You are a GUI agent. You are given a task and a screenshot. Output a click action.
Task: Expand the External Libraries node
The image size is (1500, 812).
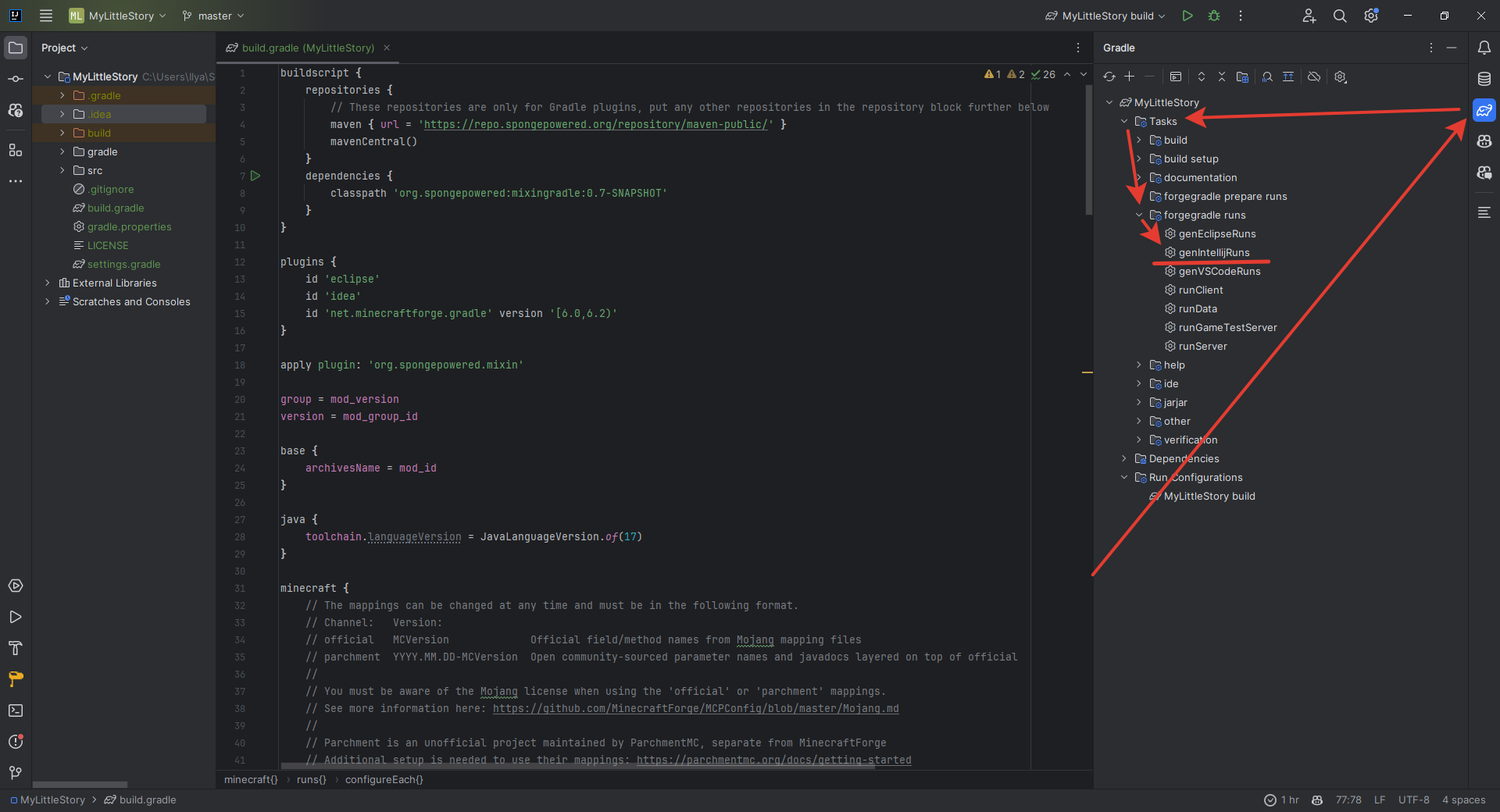point(48,283)
